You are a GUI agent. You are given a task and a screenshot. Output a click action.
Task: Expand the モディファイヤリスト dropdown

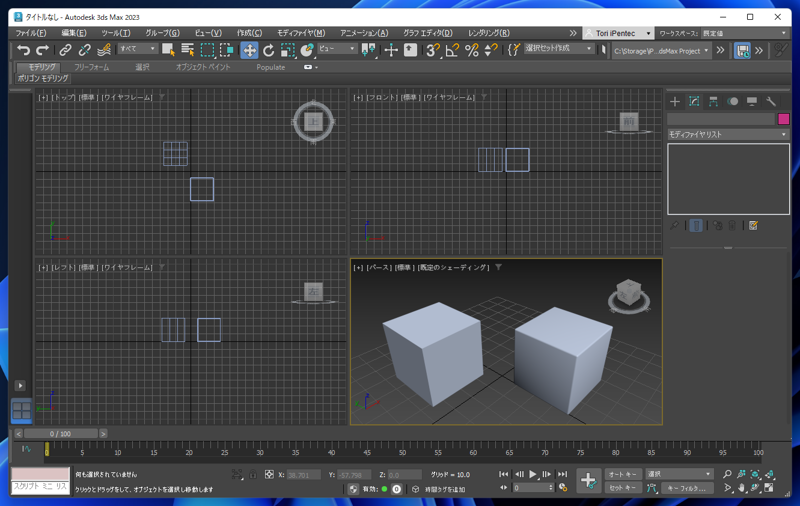pos(728,134)
